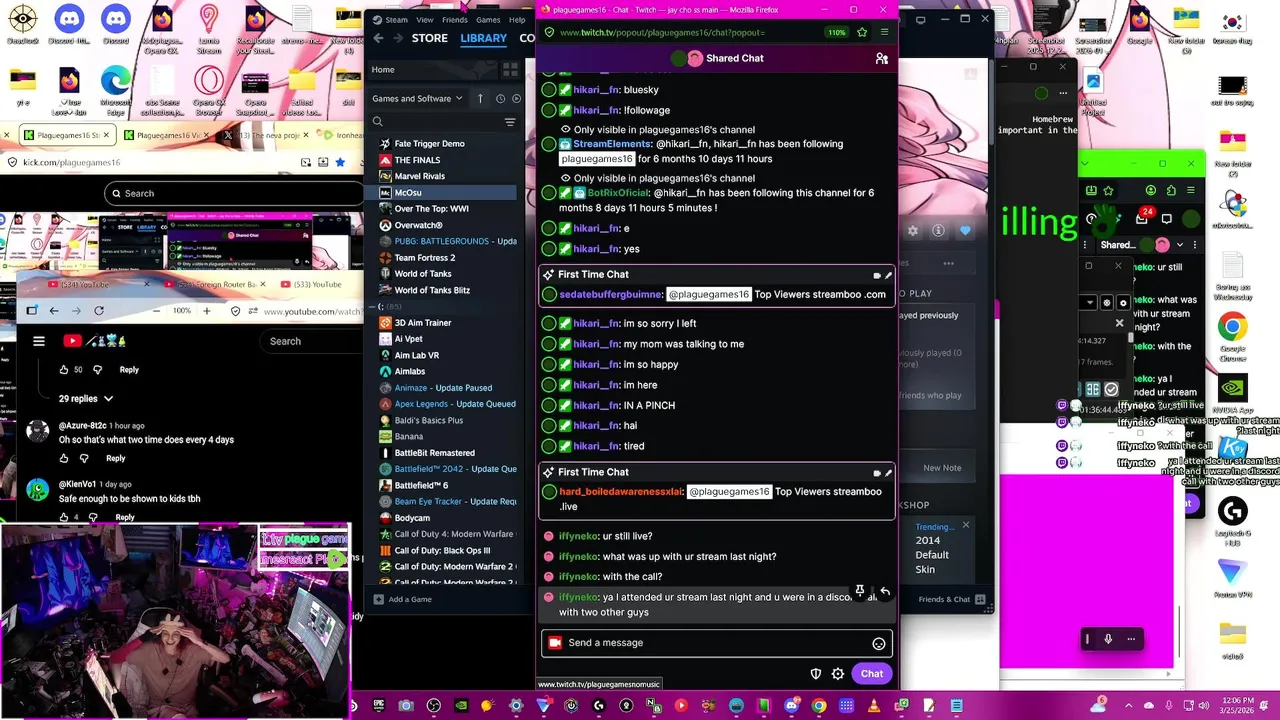Dislike the Azure-8t2c YouTube comment
Viewport: 1280px width, 720px height.
(84, 458)
